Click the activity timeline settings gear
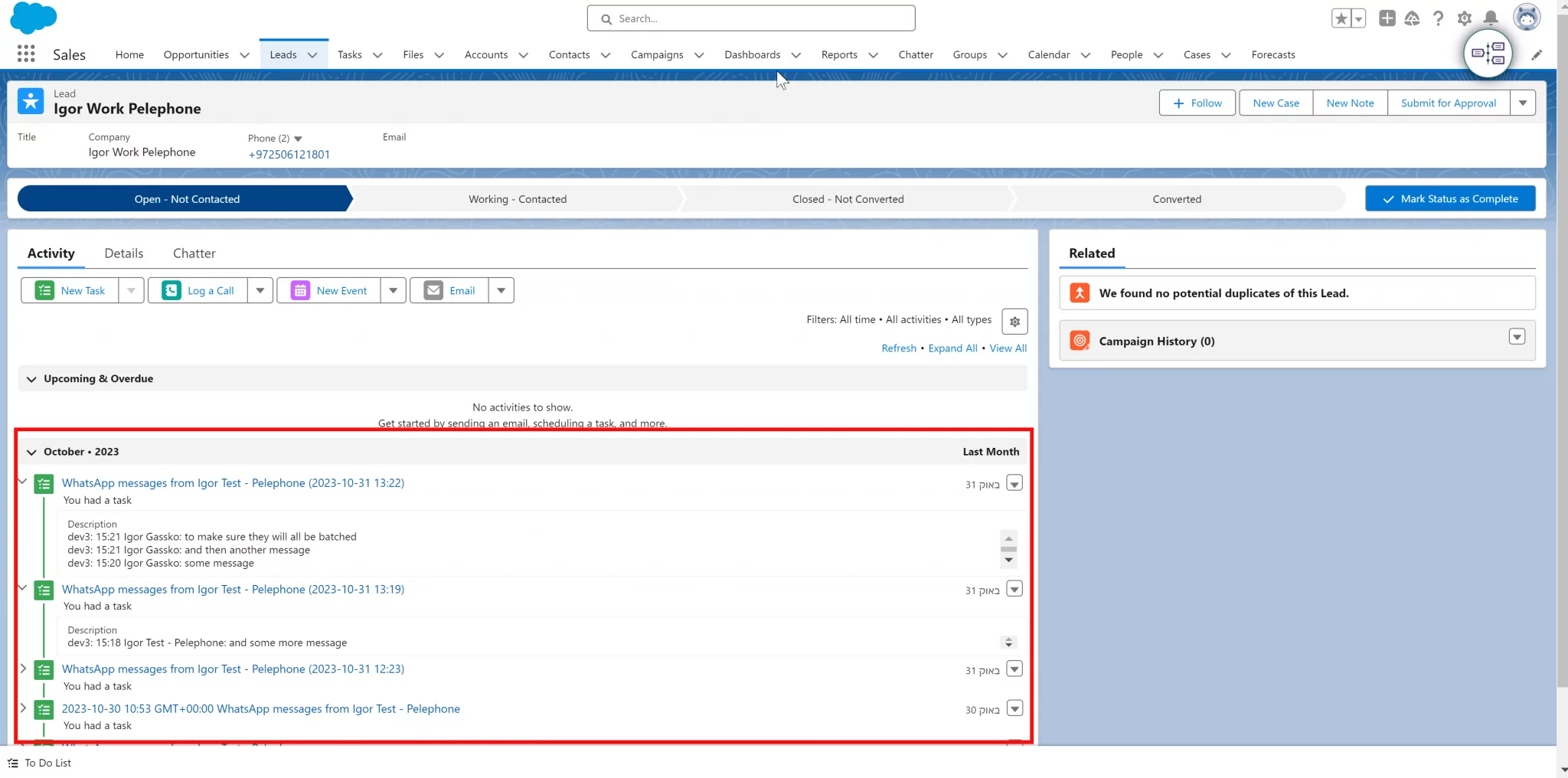 [1014, 322]
